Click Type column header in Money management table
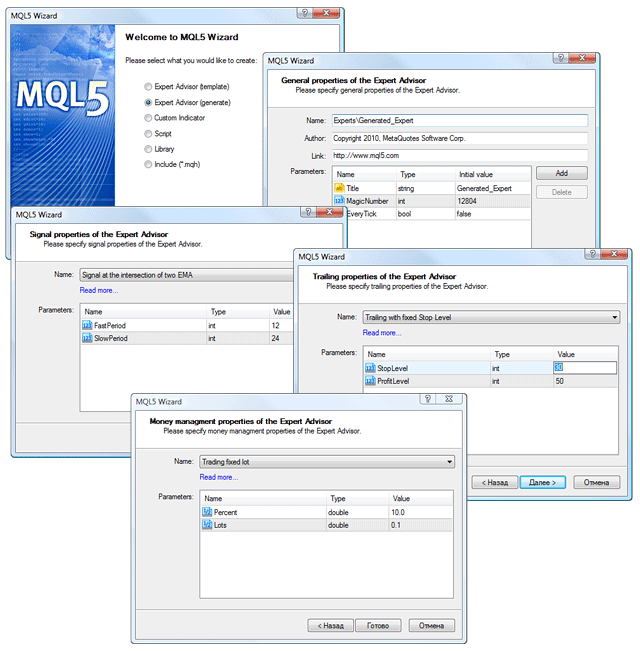 (x=357, y=499)
